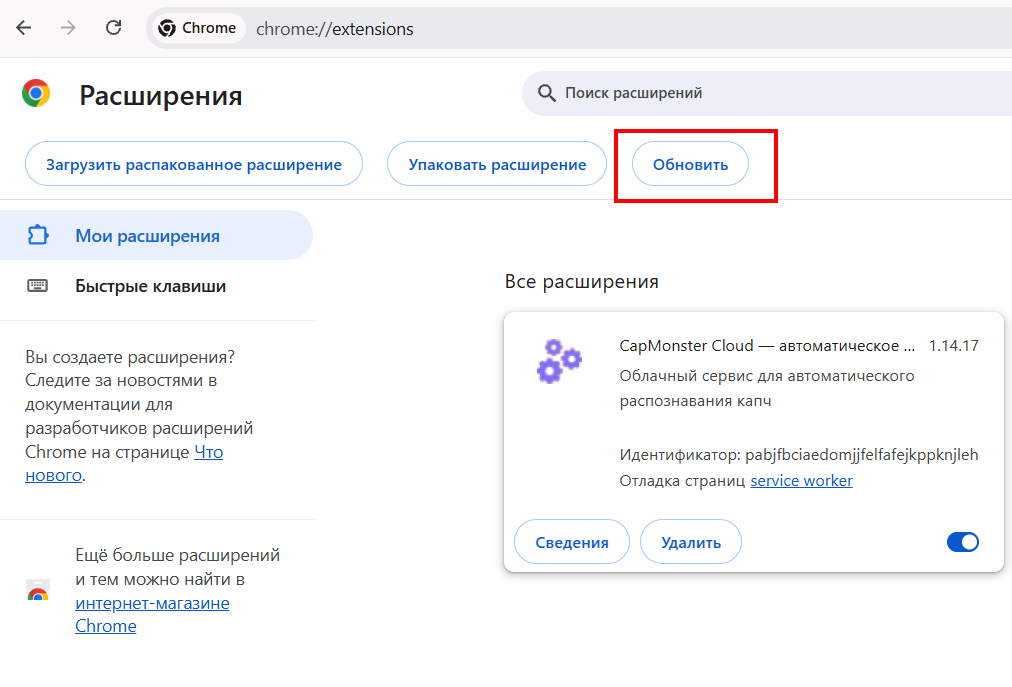Click the keyboard icon beside Быстрые клавиши
Screen dimensions: 1012x687
pyautogui.click(x=37, y=285)
